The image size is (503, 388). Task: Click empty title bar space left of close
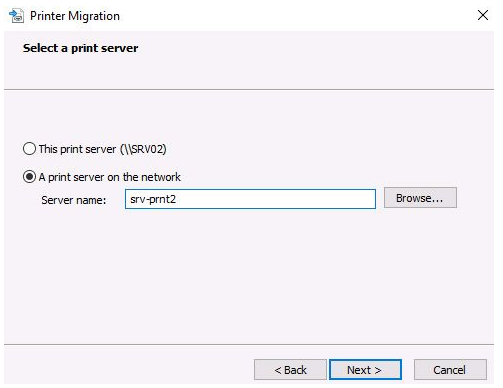[300, 16]
